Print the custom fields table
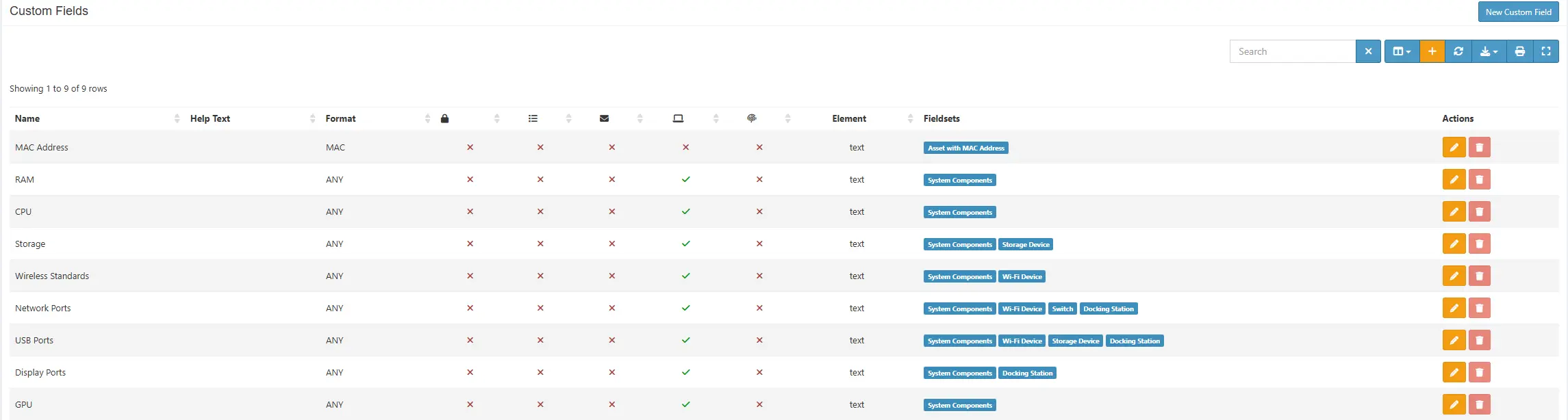Viewport: 1568px width, 420px height. [1519, 51]
